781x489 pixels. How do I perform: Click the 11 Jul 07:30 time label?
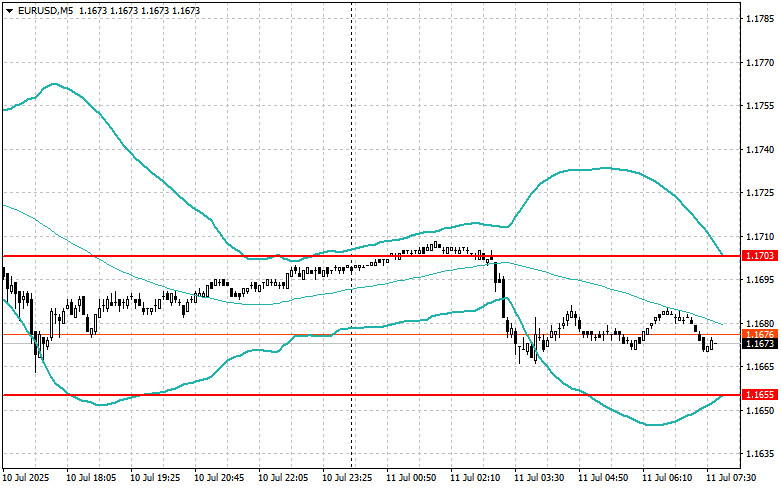coord(731,478)
